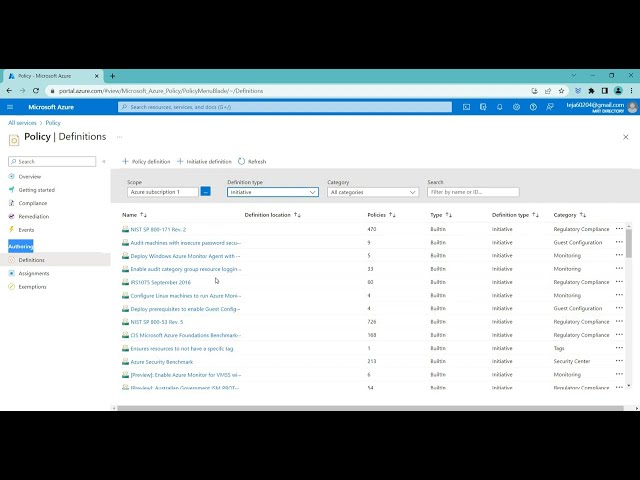Click the Microsoft Azure home label
This screenshot has width=640, height=480.
[x=51, y=107]
